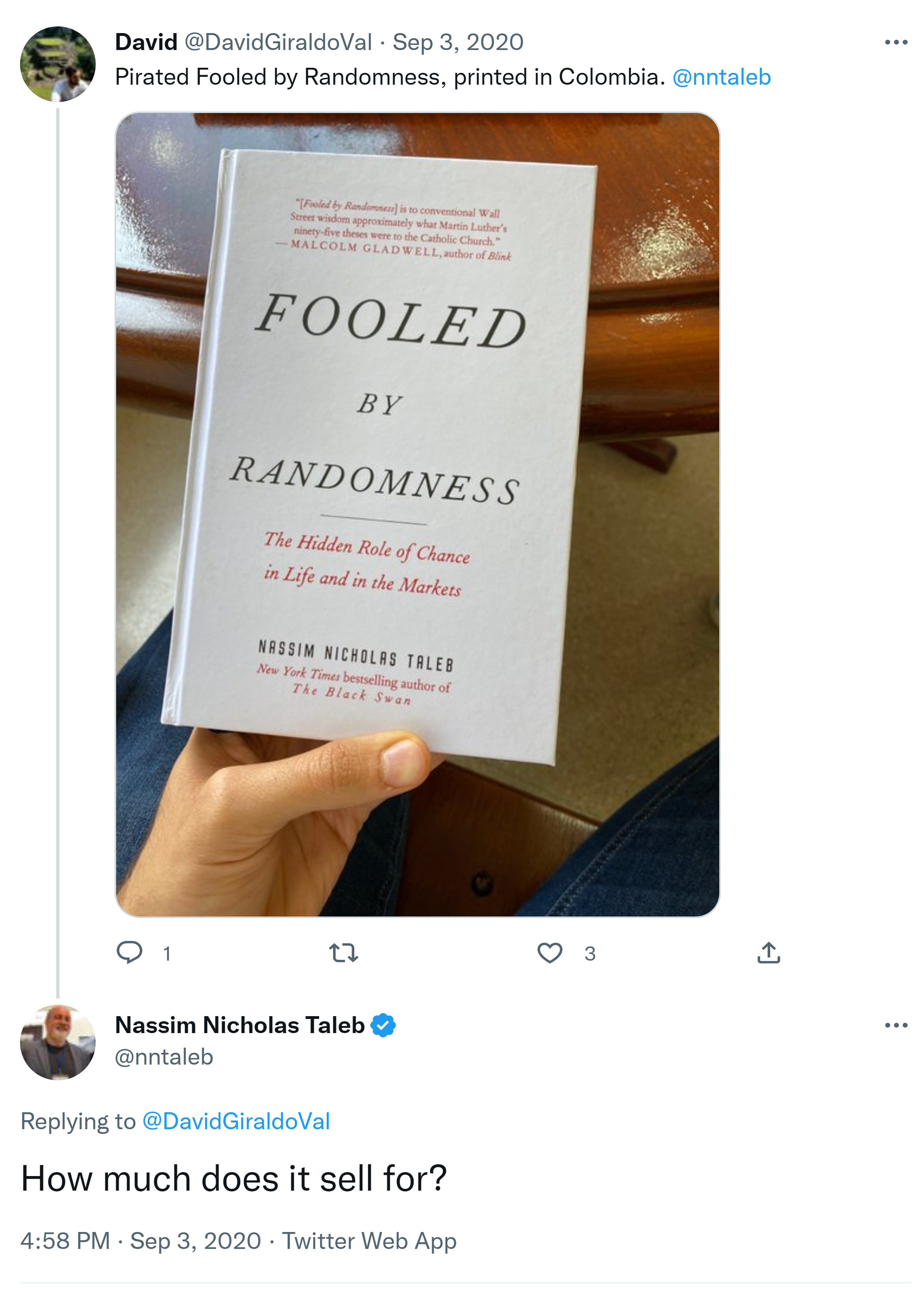Click the Nassim Nicholas Taleb display name

[x=239, y=1025]
